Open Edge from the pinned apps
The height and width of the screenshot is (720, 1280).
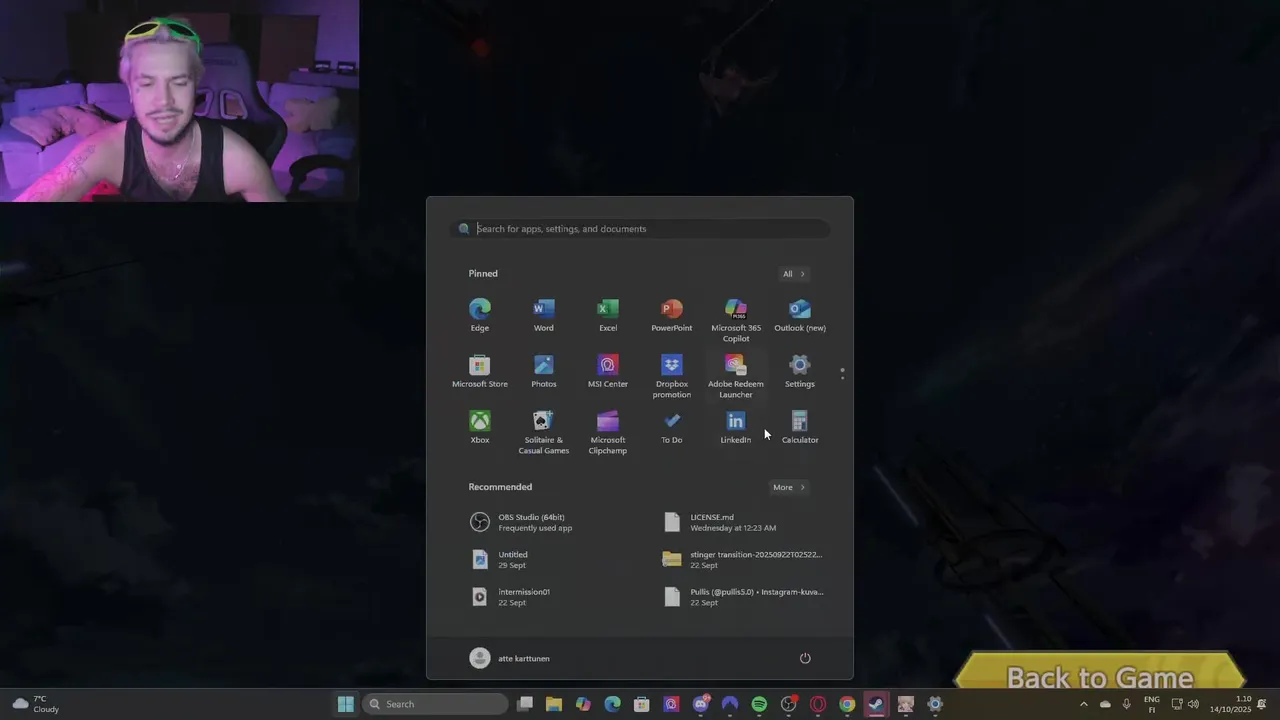(x=480, y=315)
